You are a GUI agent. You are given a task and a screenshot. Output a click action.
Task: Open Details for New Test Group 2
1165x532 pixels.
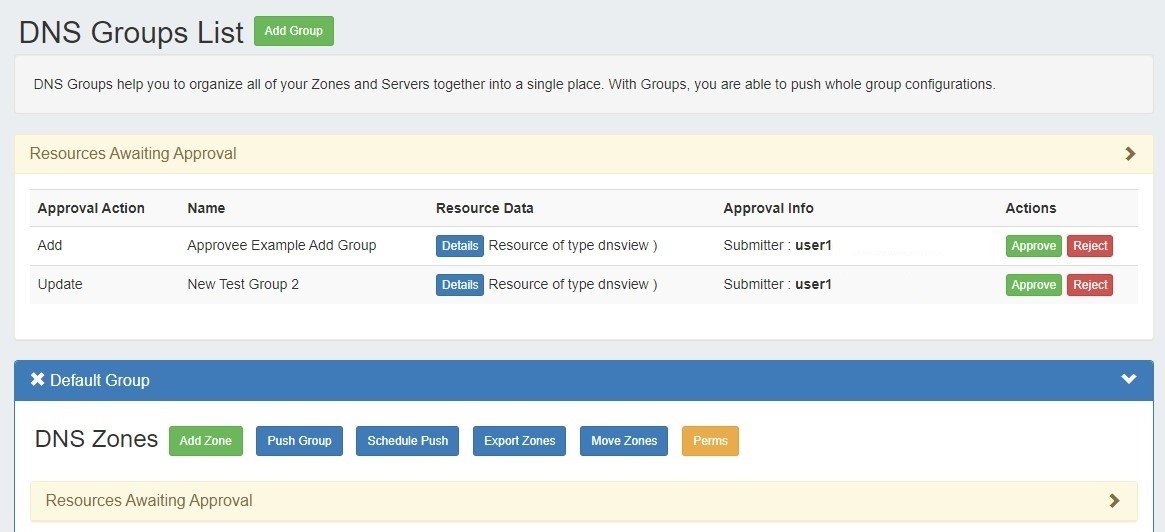pos(460,285)
